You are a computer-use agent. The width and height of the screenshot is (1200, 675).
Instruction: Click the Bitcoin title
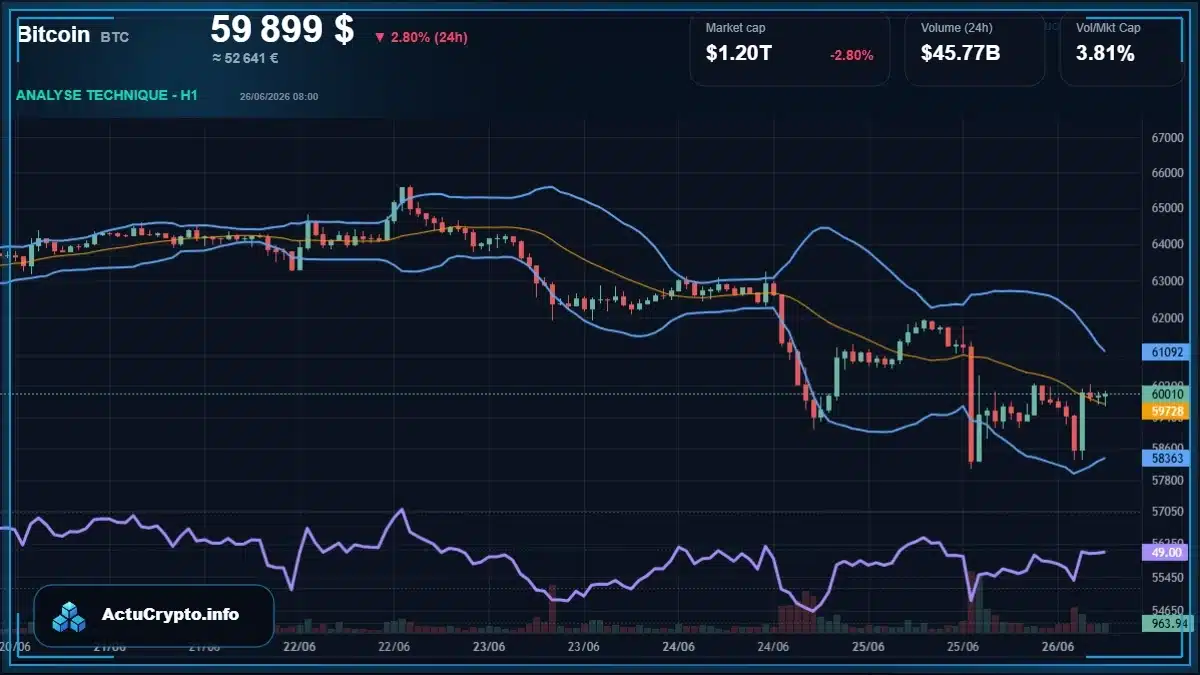53,35
